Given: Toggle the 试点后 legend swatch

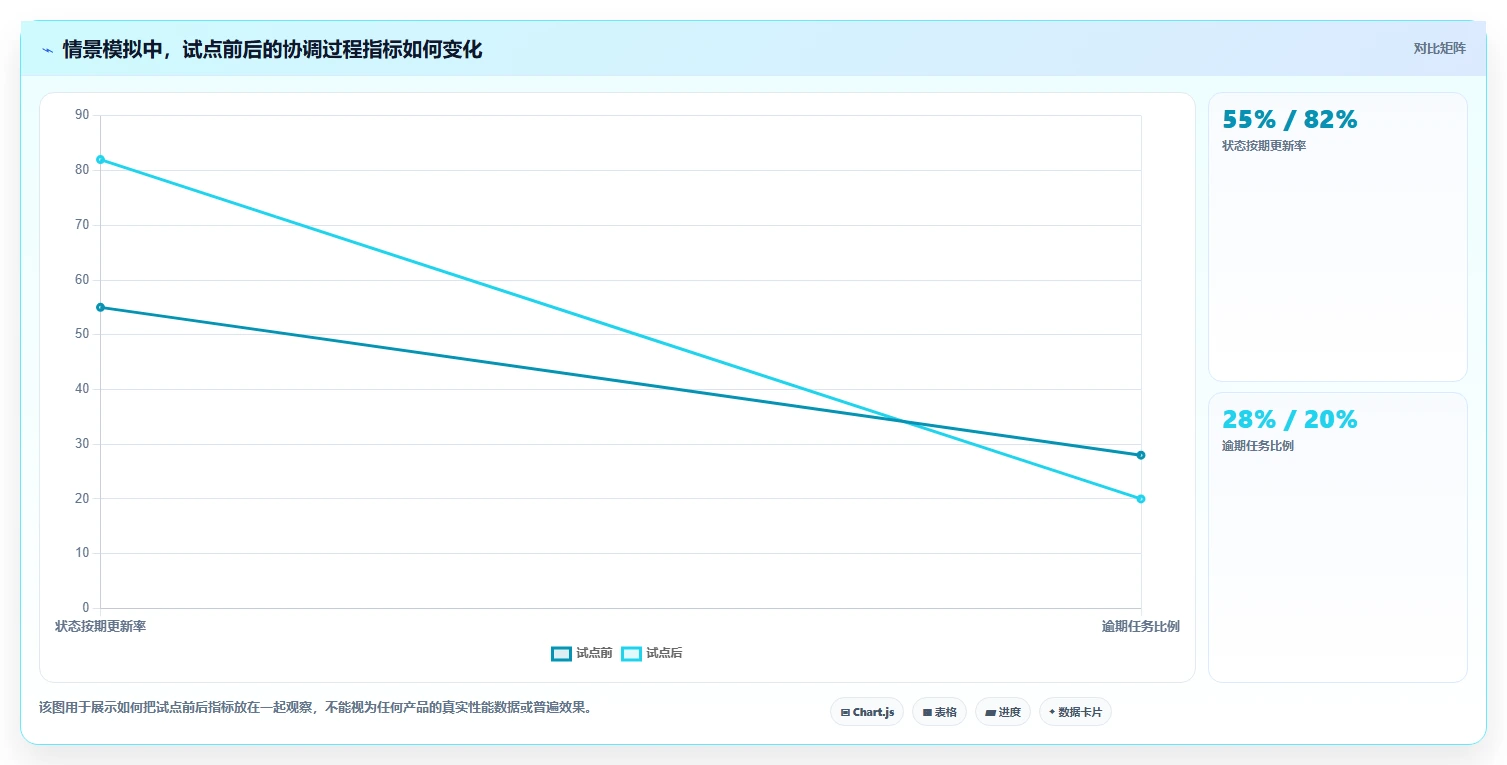Looking at the screenshot, I should click(x=631, y=654).
